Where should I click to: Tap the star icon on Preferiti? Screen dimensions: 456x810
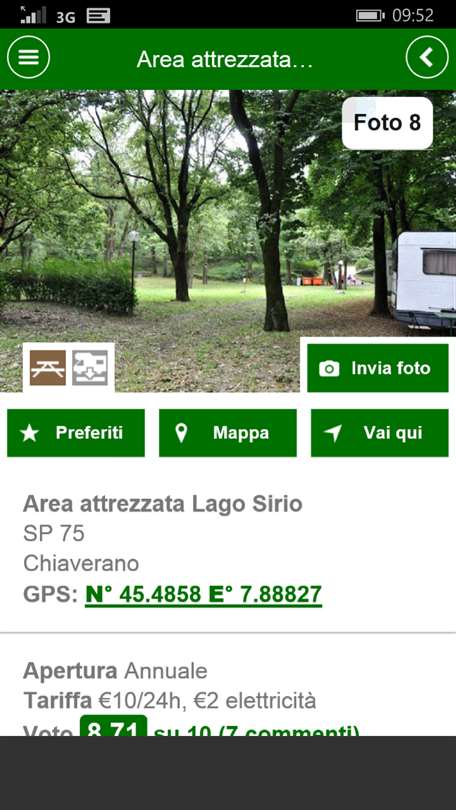click(x=30, y=433)
